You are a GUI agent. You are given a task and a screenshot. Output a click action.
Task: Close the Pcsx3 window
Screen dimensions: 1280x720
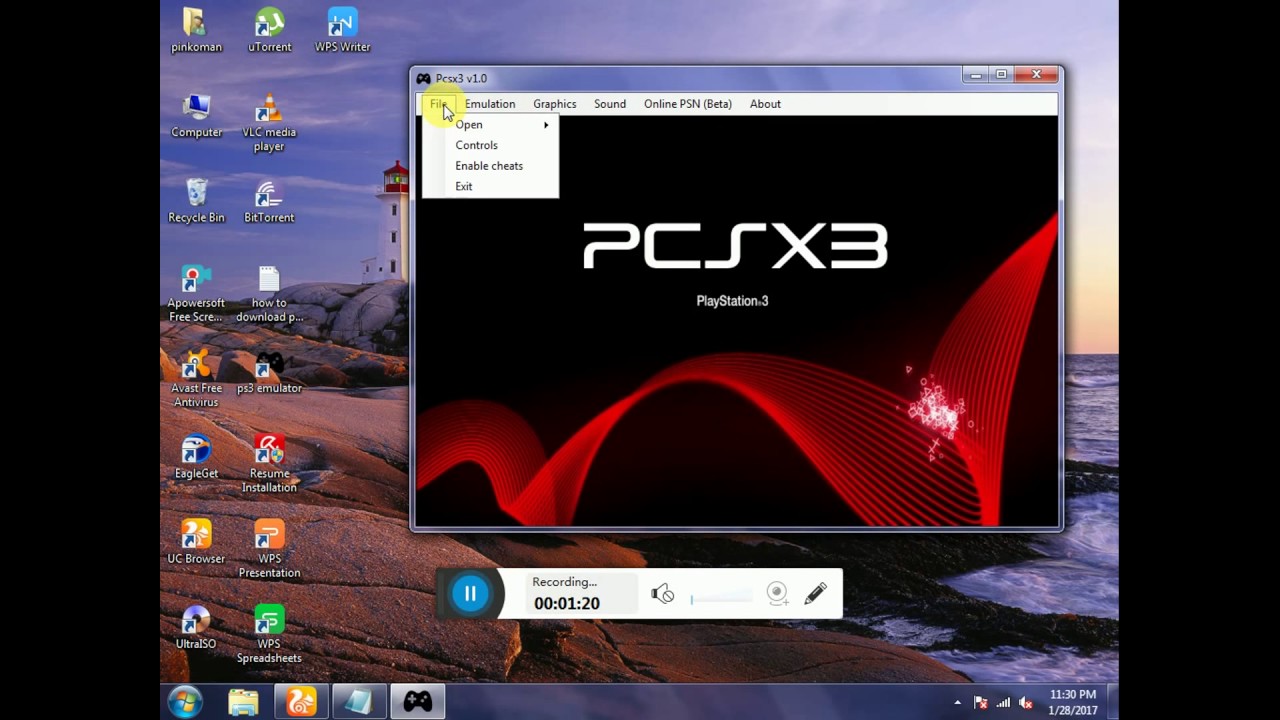(1036, 75)
